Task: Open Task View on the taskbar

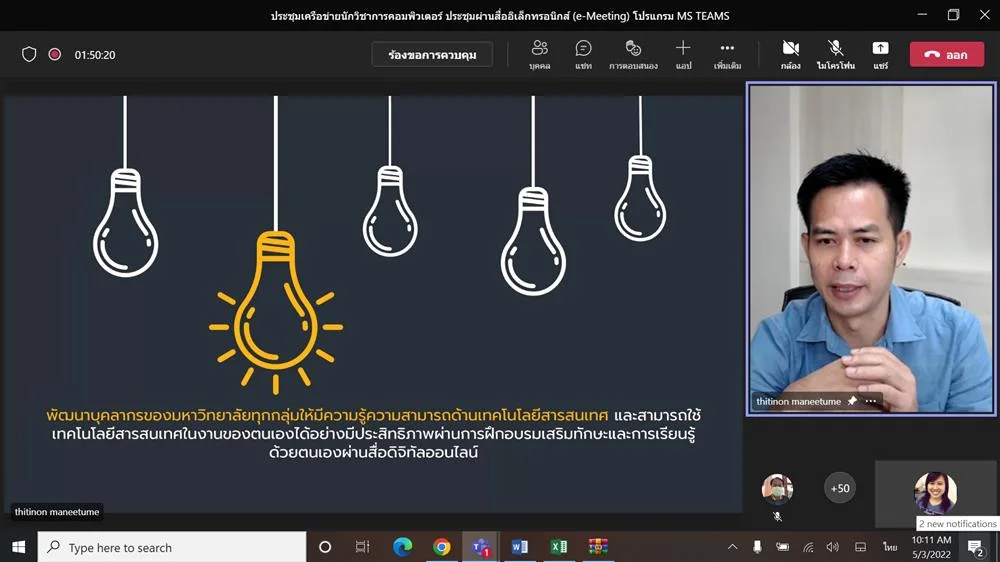Action: (362, 547)
